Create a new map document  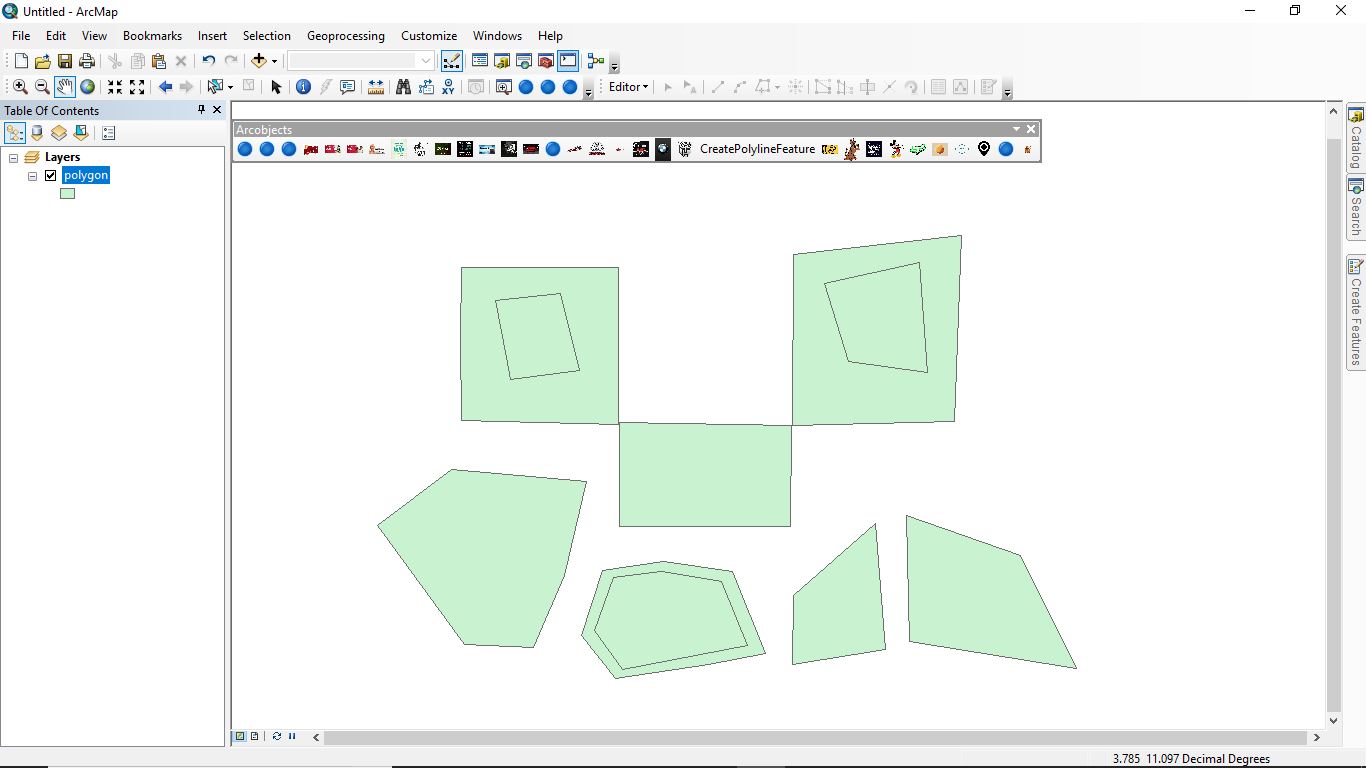[x=21, y=61]
